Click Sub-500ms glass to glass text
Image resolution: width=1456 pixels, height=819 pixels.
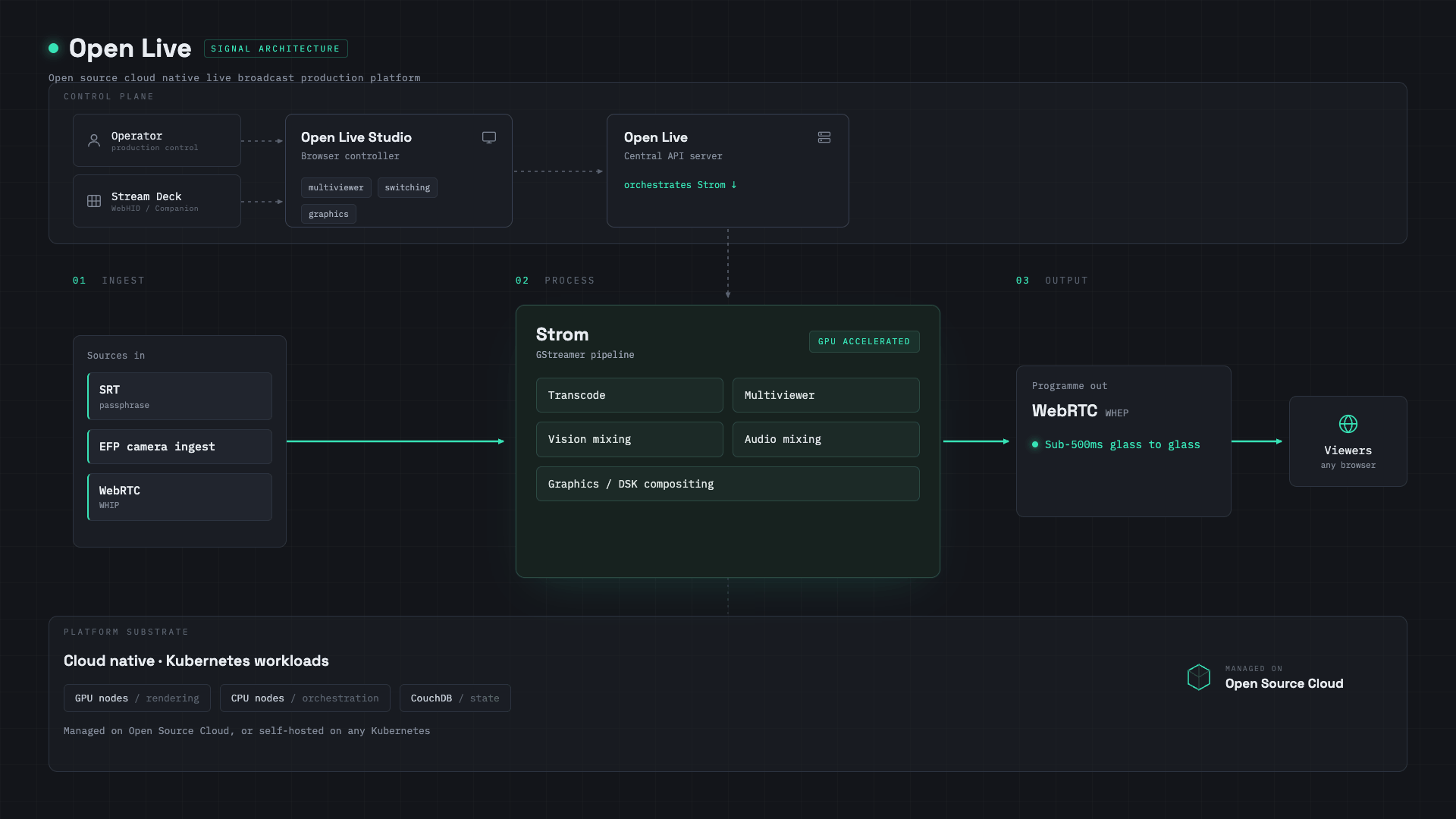pos(1122,444)
